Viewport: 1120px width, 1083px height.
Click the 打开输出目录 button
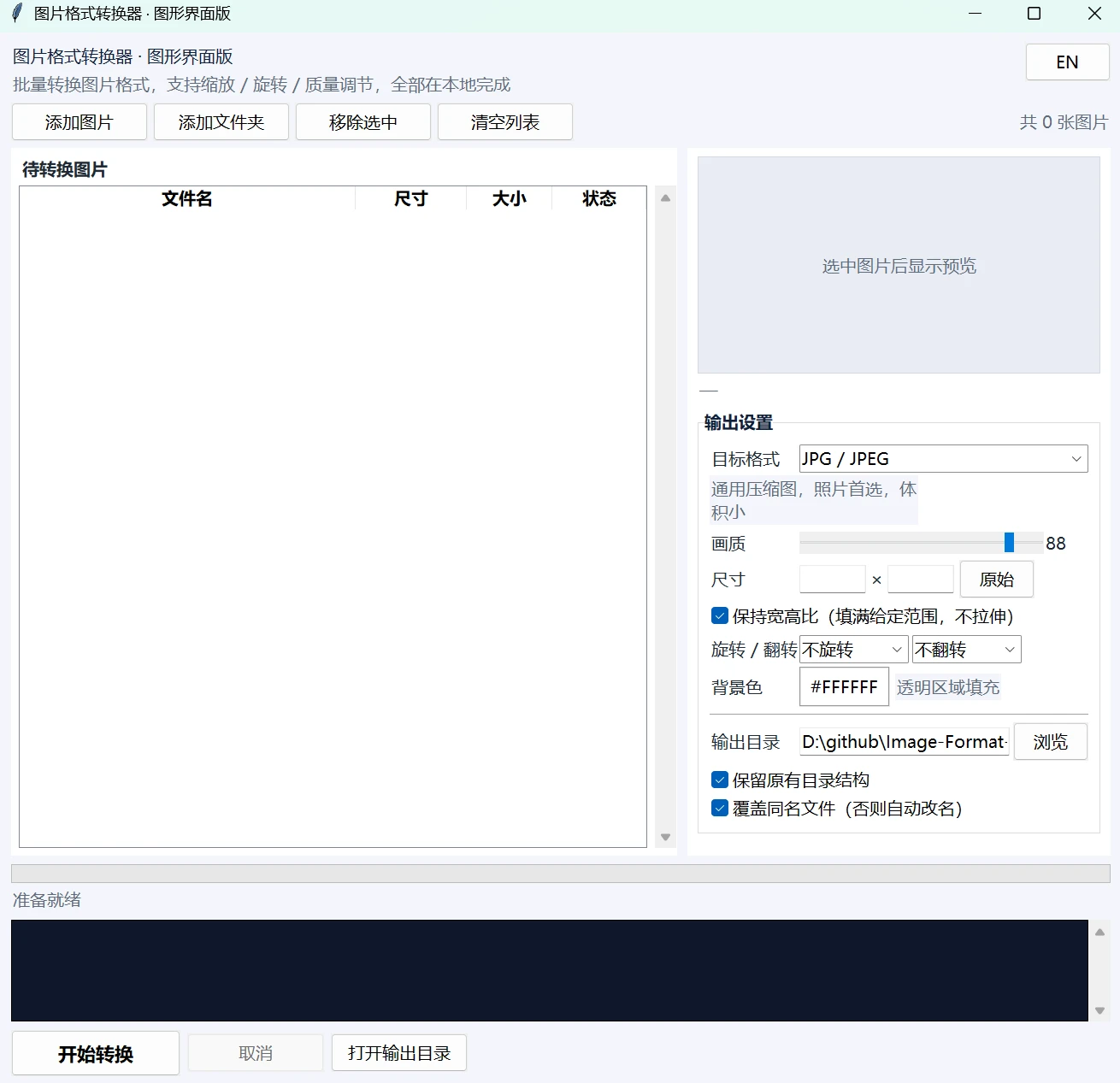coord(399,1053)
